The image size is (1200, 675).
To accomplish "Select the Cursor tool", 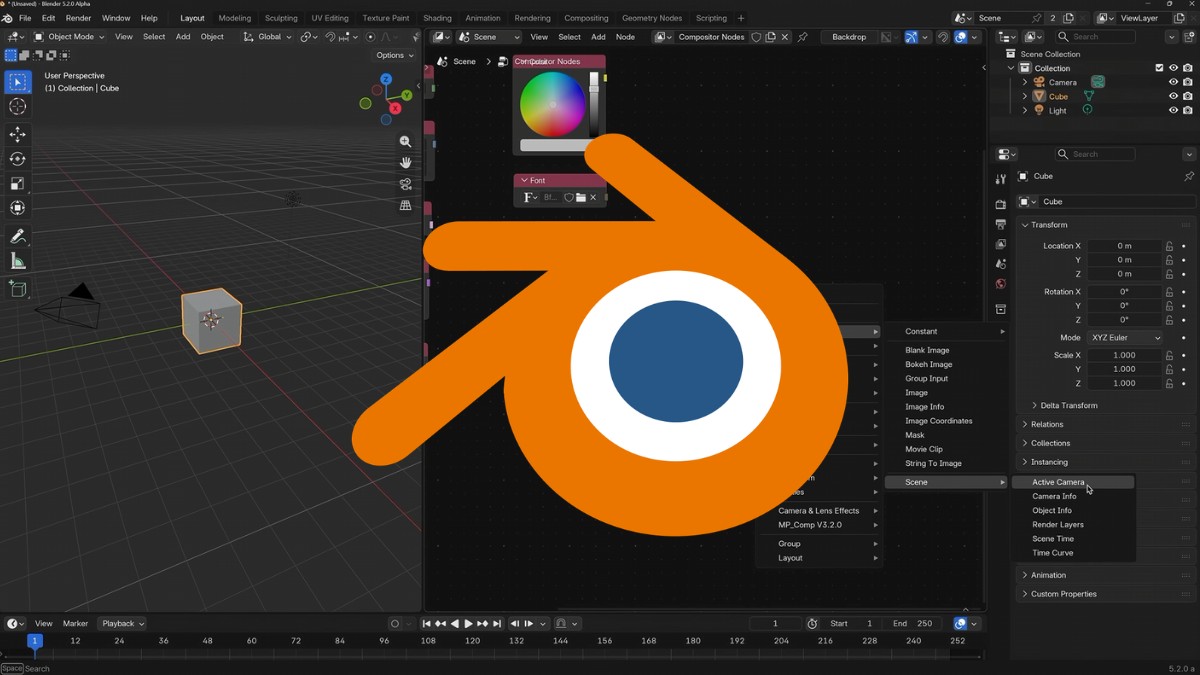I will tap(18, 106).
